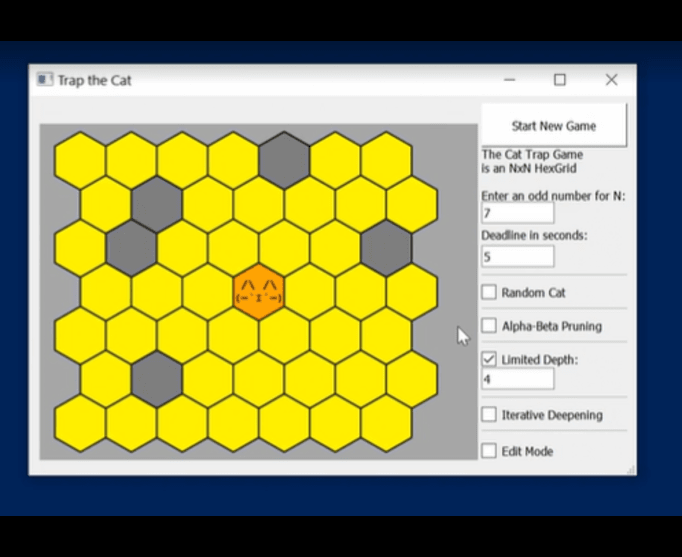Click the orange cat hexagon tile

click(x=259, y=292)
